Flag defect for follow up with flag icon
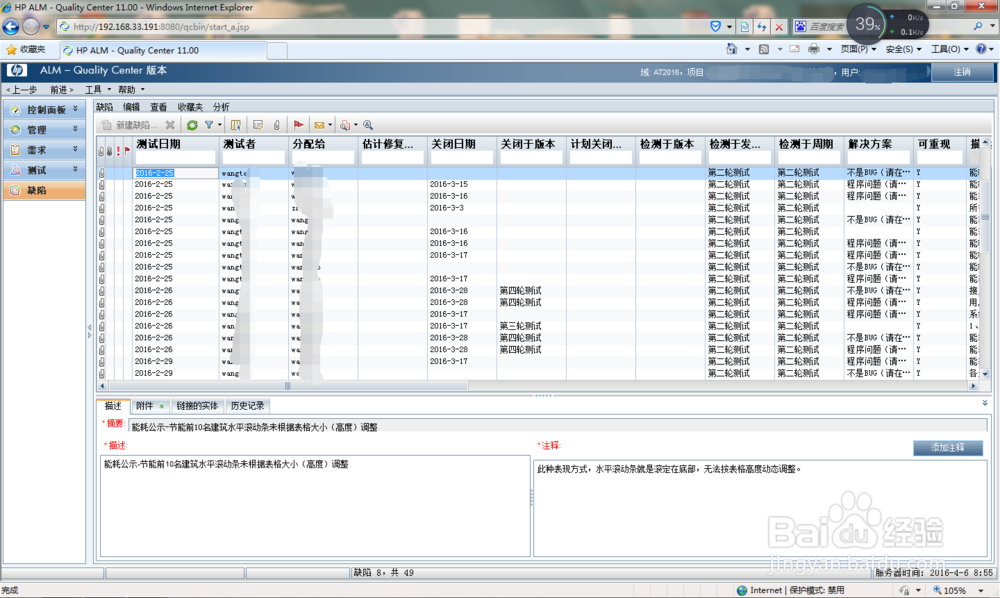This screenshot has height=598, width=1000. 299,124
